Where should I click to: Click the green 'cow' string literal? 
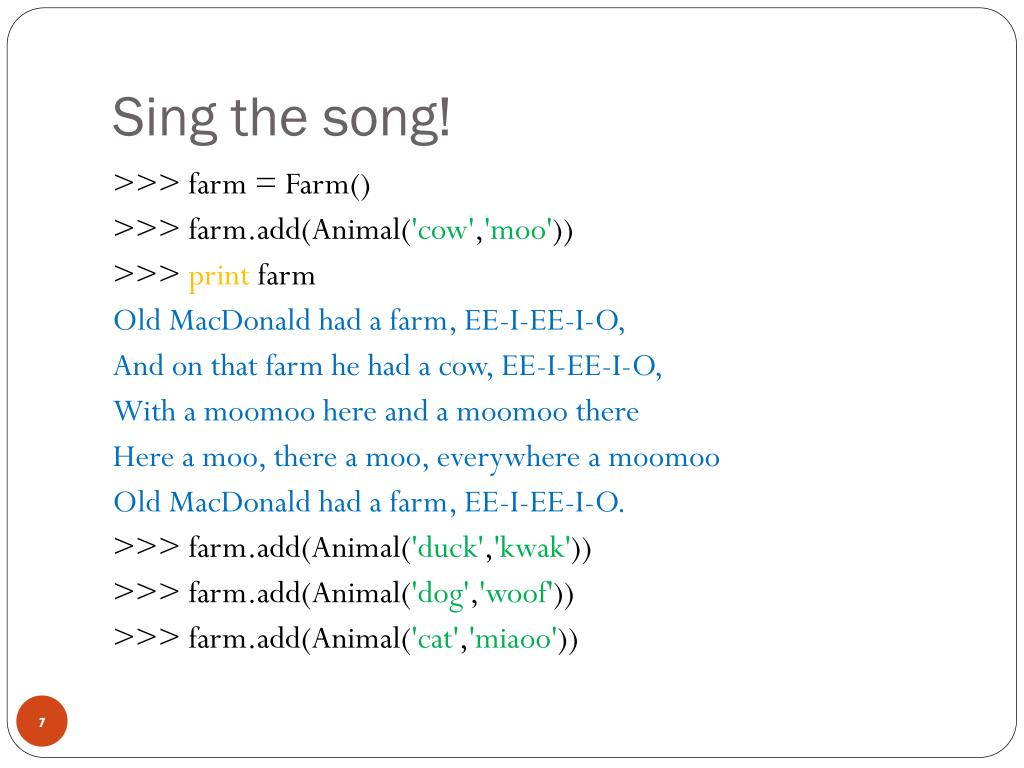pos(442,230)
